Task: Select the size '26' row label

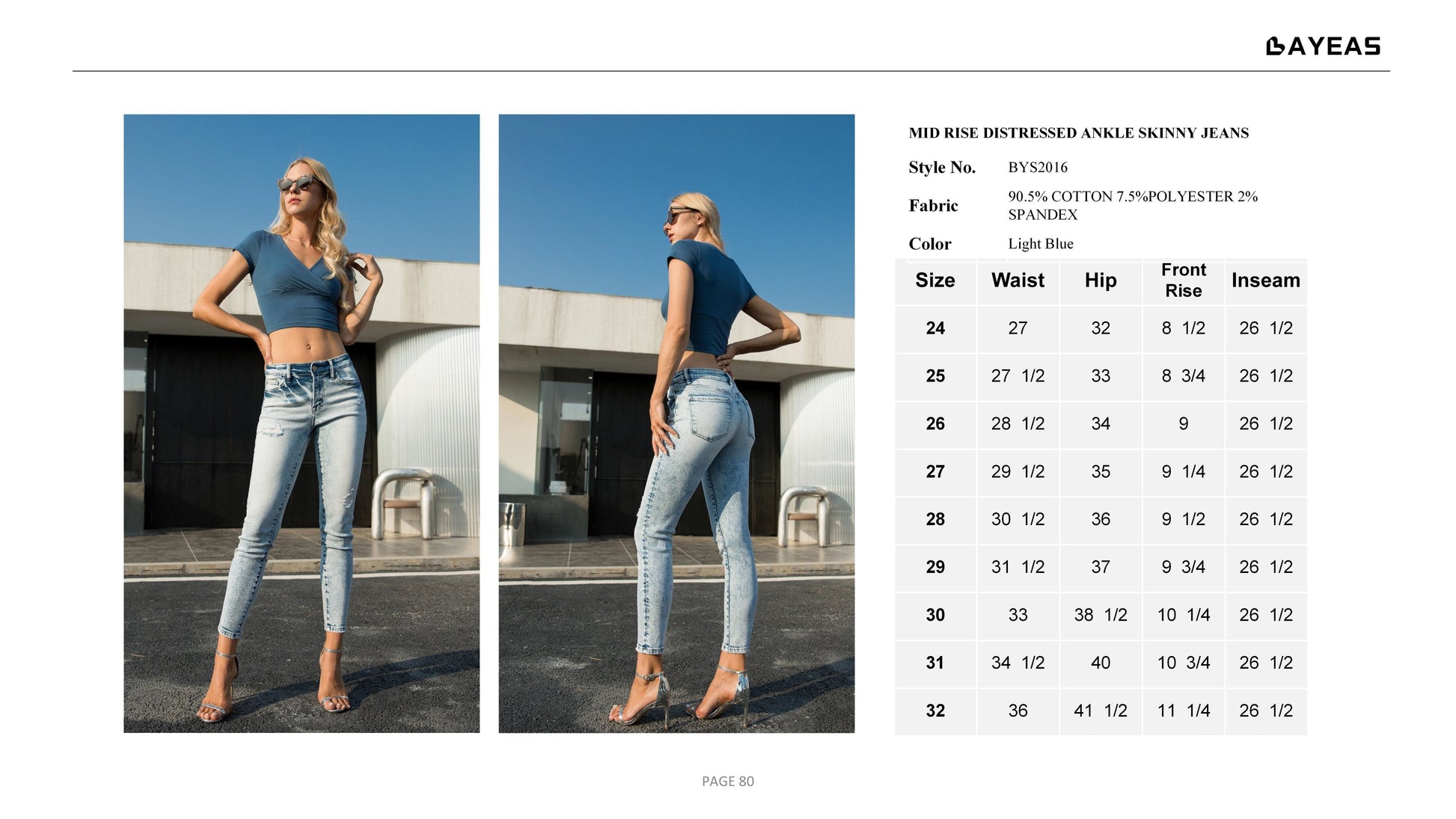Action: 935,424
